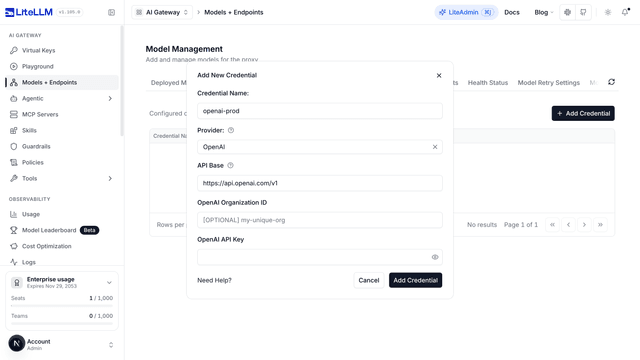Toggle API key visibility eye icon
Image resolution: width=640 pixels, height=360 pixels.
tap(435, 257)
